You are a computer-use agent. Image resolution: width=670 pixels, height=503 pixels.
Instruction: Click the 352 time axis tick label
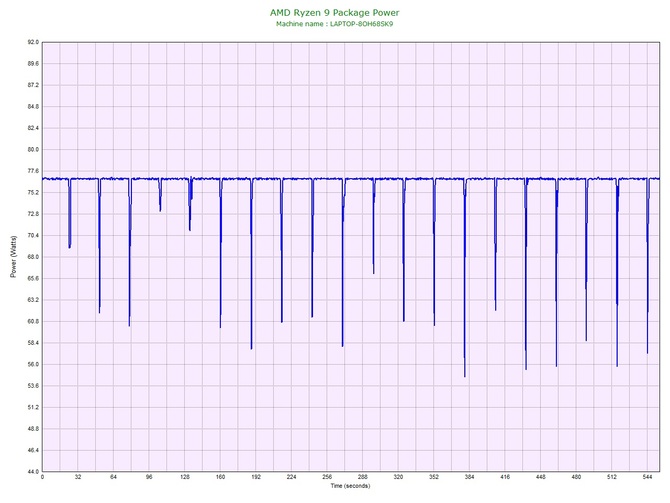[434, 477]
